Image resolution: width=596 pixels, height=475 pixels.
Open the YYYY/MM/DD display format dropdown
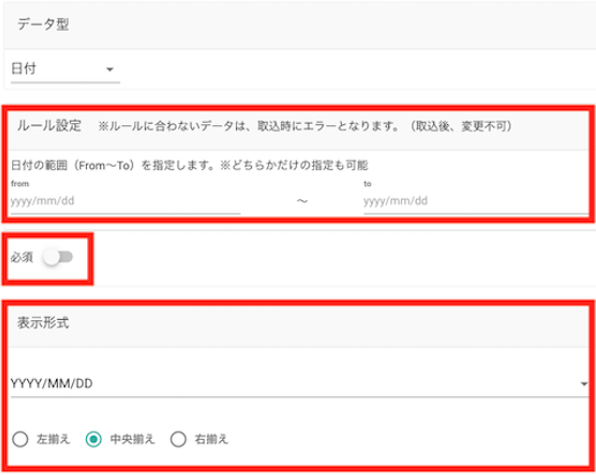(300, 384)
